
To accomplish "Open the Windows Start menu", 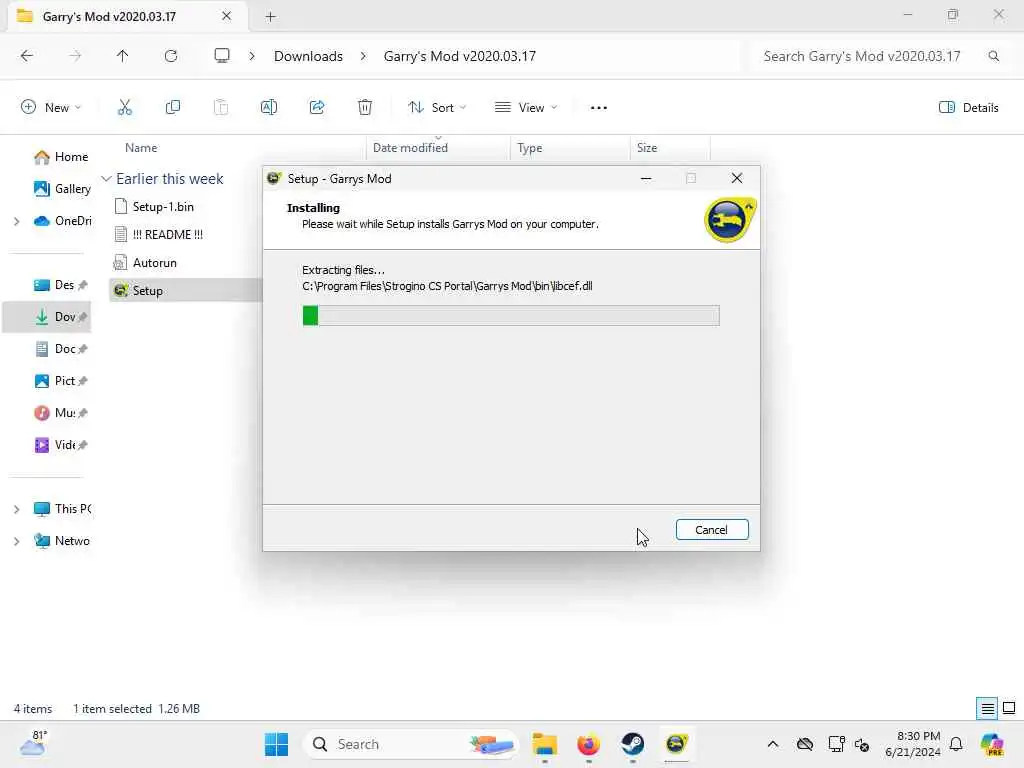I will 276,744.
